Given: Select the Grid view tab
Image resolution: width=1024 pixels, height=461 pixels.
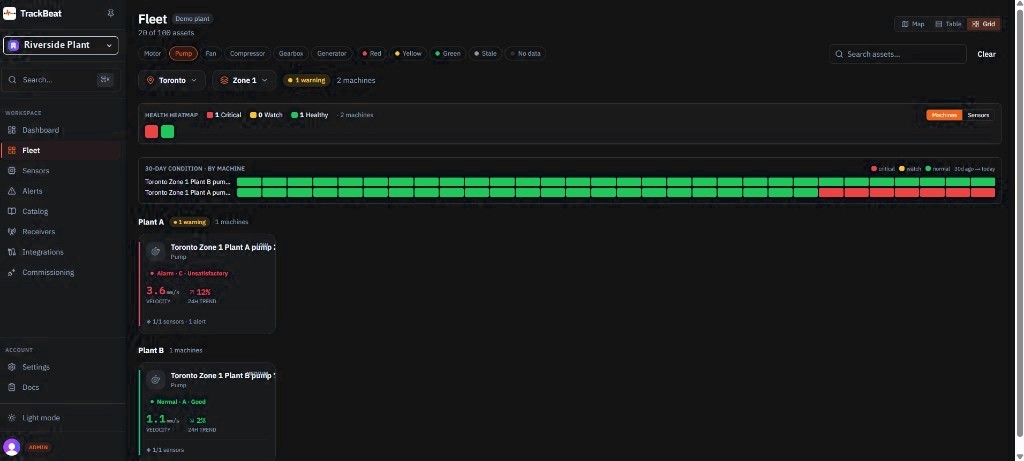Looking at the screenshot, I should coord(984,24).
